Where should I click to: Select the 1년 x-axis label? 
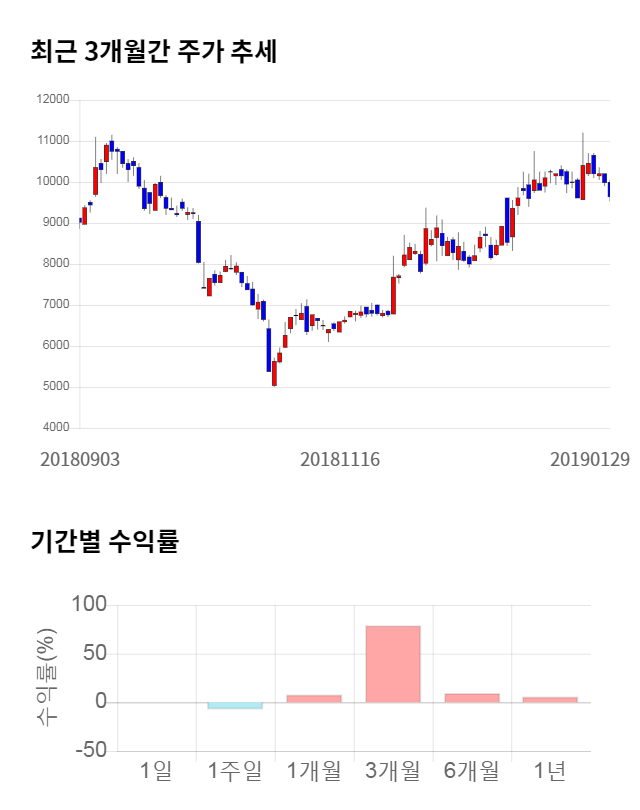[550, 770]
